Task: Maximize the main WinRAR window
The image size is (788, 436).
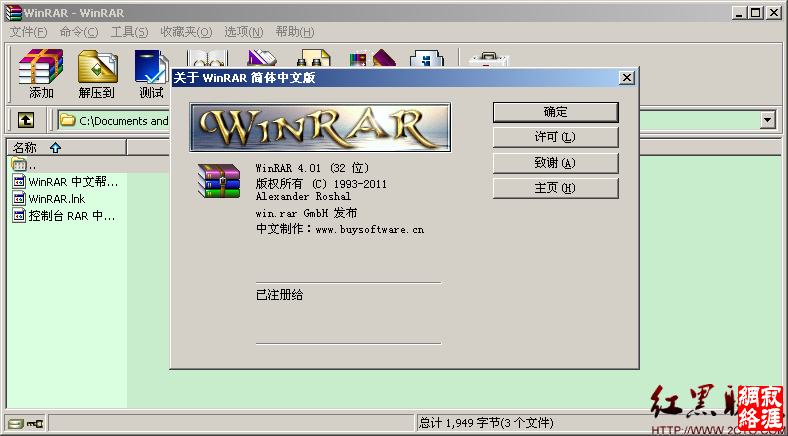Action: [755, 13]
